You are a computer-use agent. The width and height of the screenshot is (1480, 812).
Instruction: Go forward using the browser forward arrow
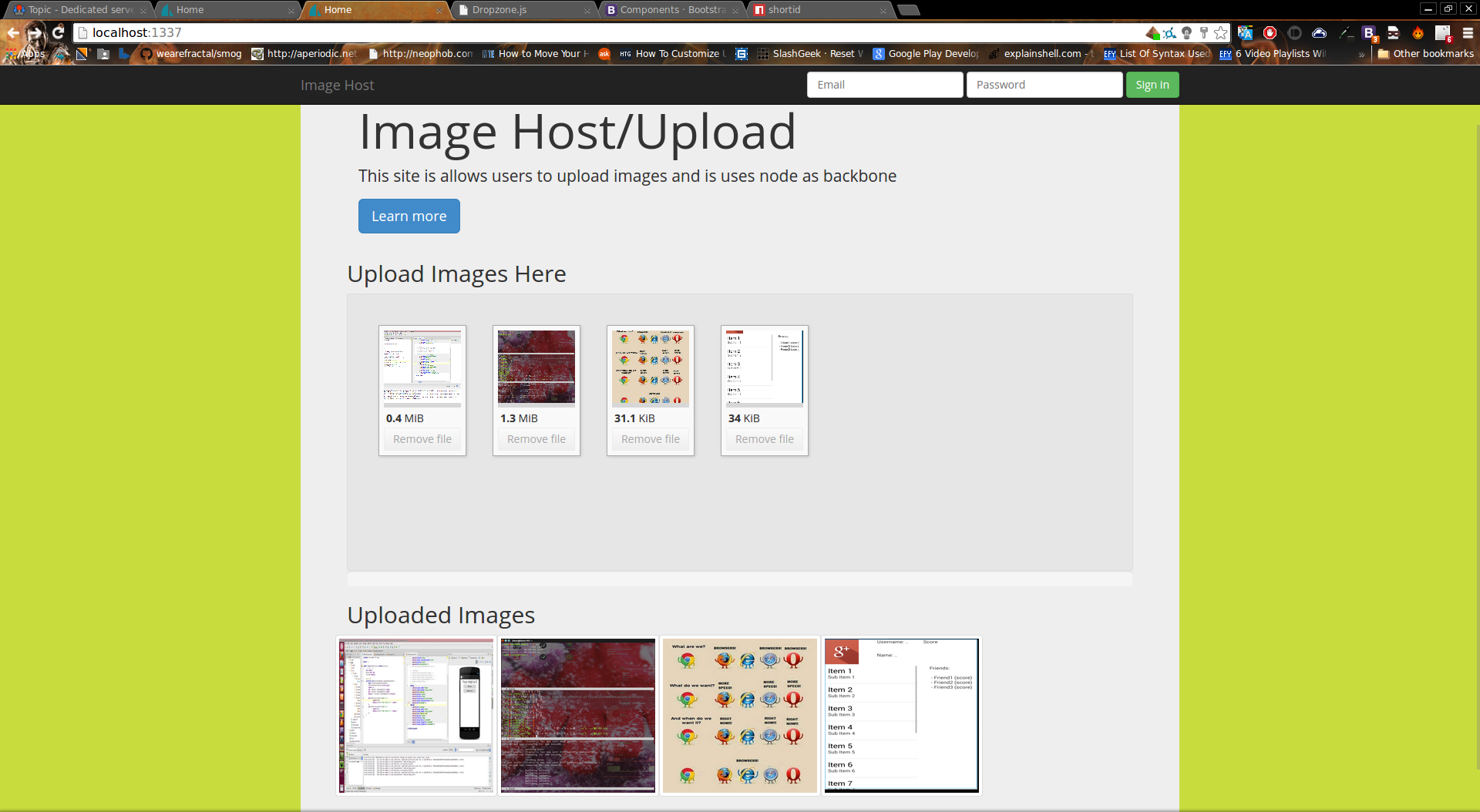(x=35, y=33)
